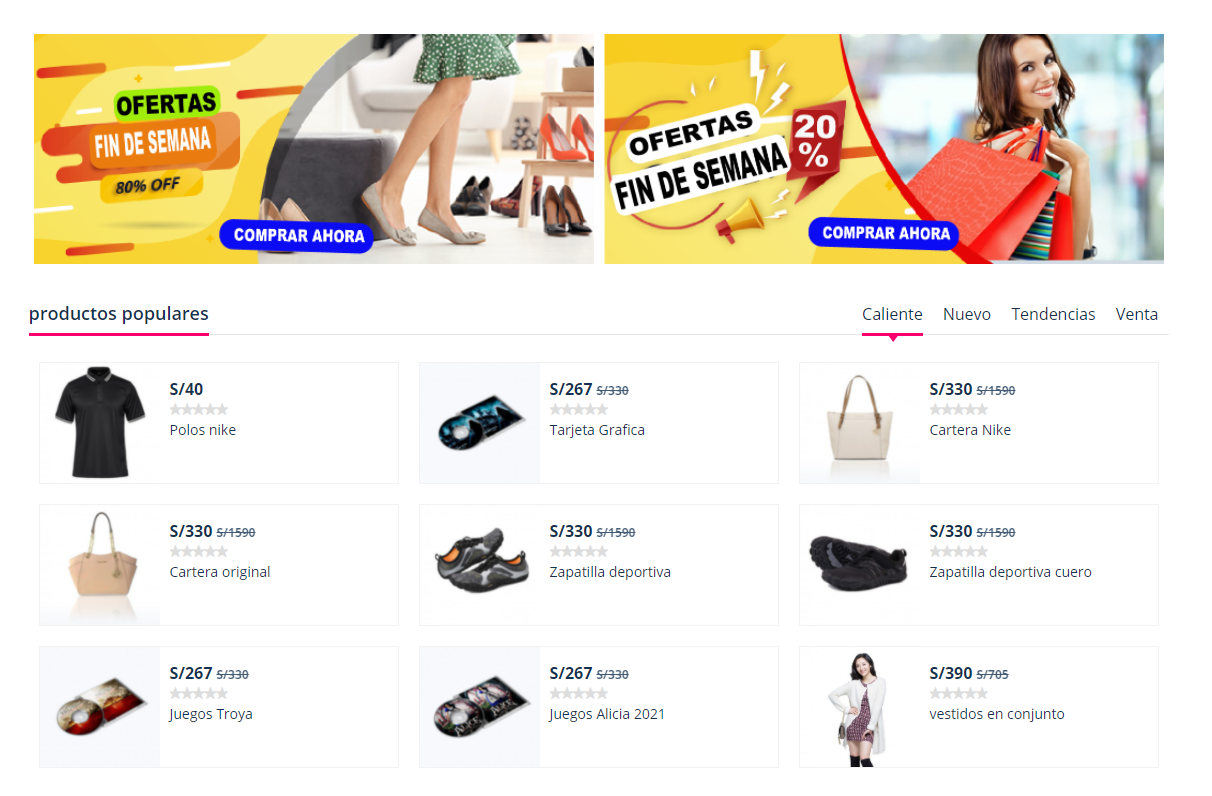1212x796 pixels.
Task: Click Comprar Ahora on the 20% banner
Action: (x=885, y=233)
